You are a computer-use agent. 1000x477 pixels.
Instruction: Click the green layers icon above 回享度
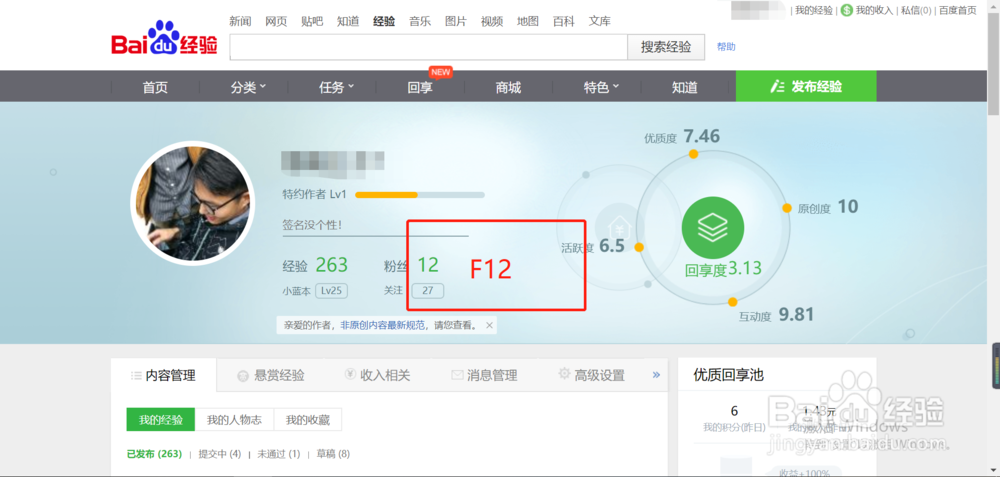(712, 228)
